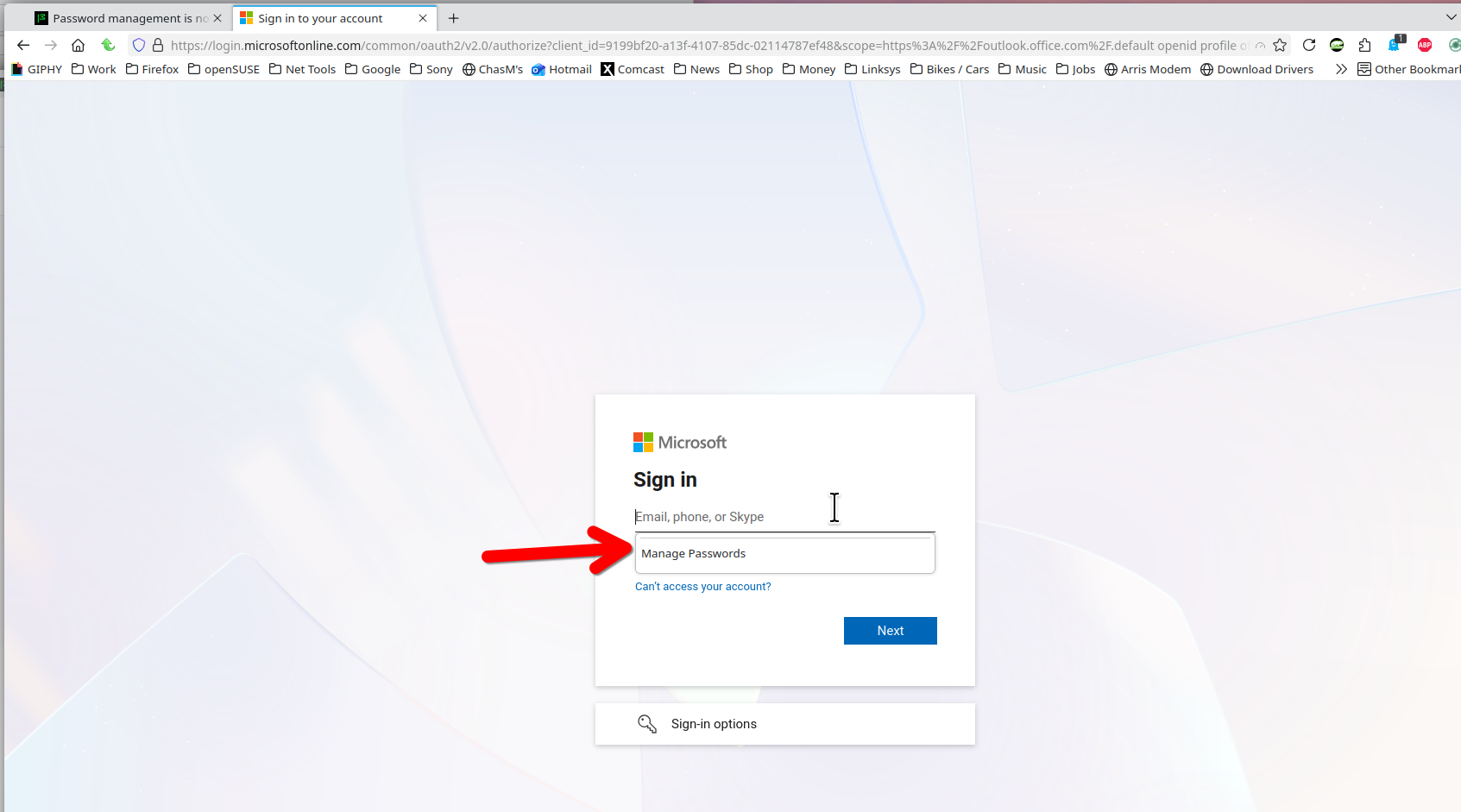The image size is (1461, 812).
Task: Go back to the previous page
Action: 23,45
